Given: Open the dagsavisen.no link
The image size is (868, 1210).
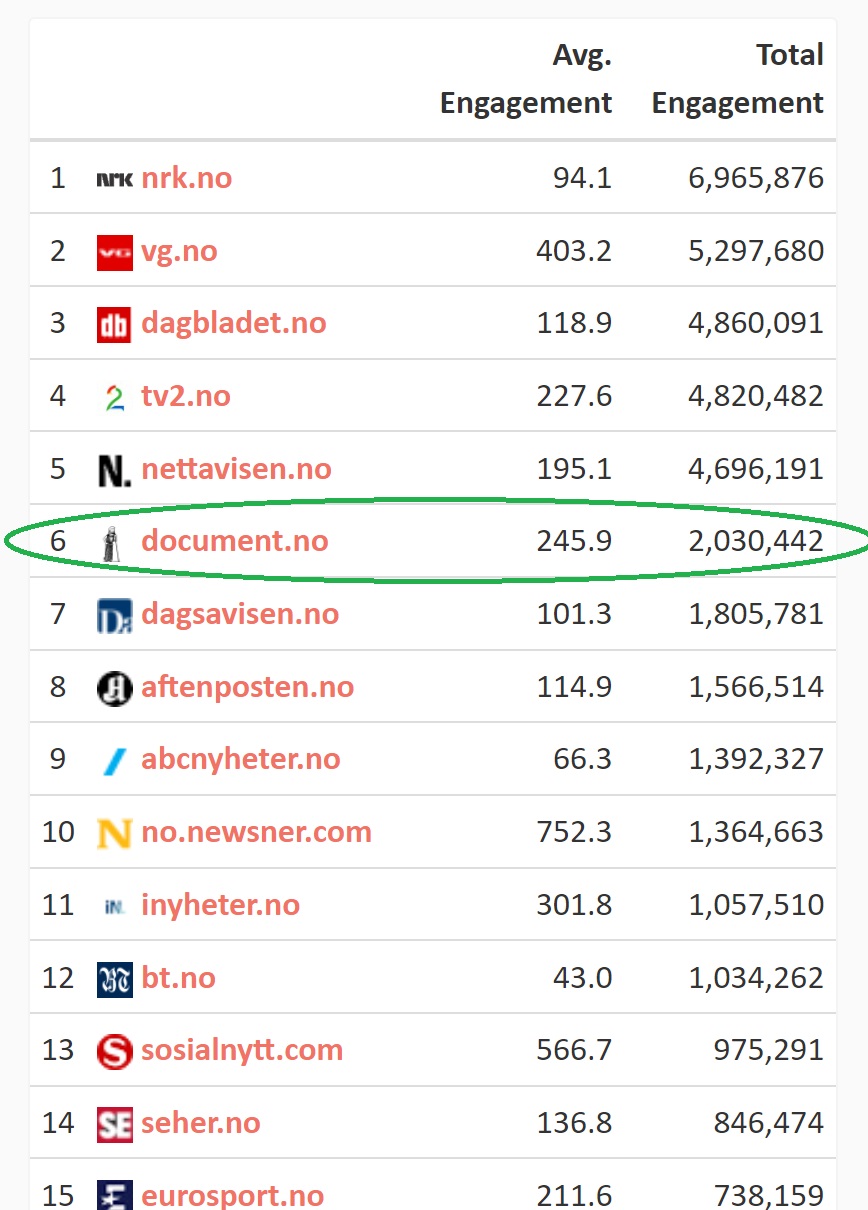Looking at the screenshot, I should pos(240,614).
